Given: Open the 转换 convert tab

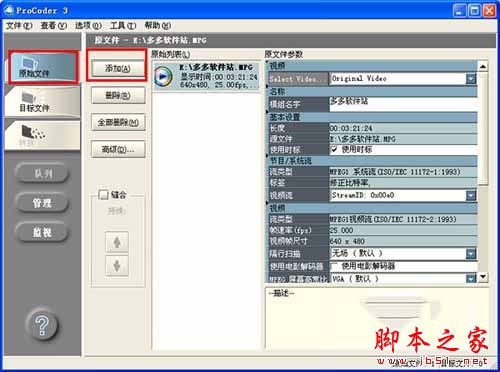Looking at the screenshot, I should coord(43,135).
